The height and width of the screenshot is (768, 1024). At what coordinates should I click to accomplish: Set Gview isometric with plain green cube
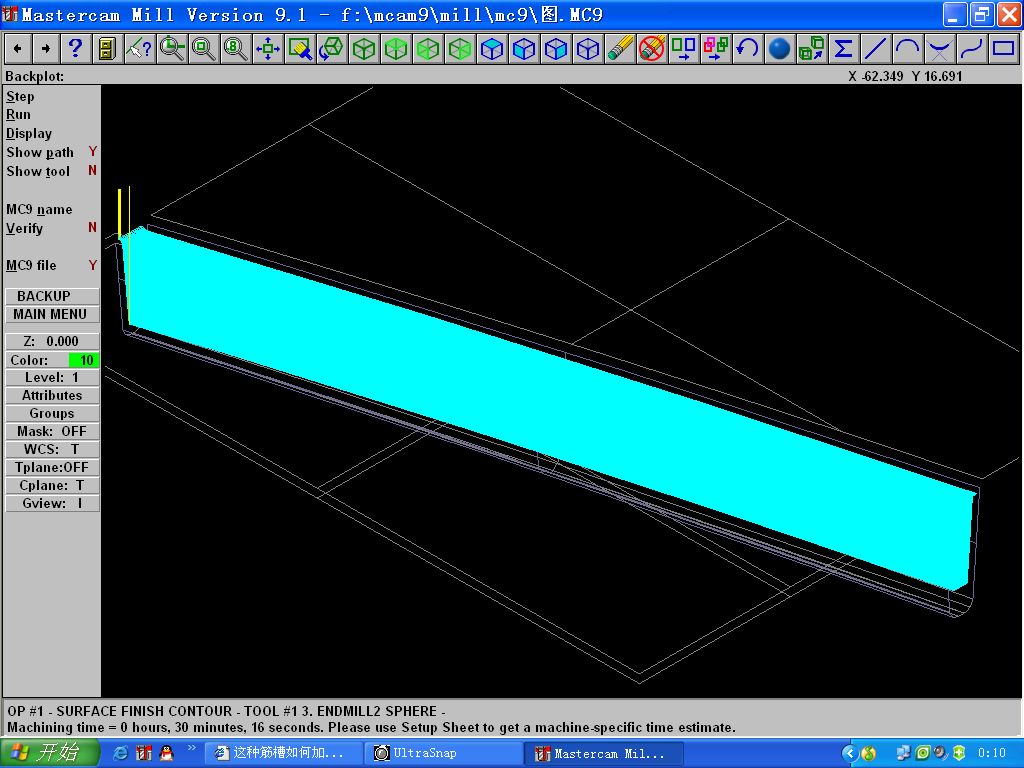[364, 48]
